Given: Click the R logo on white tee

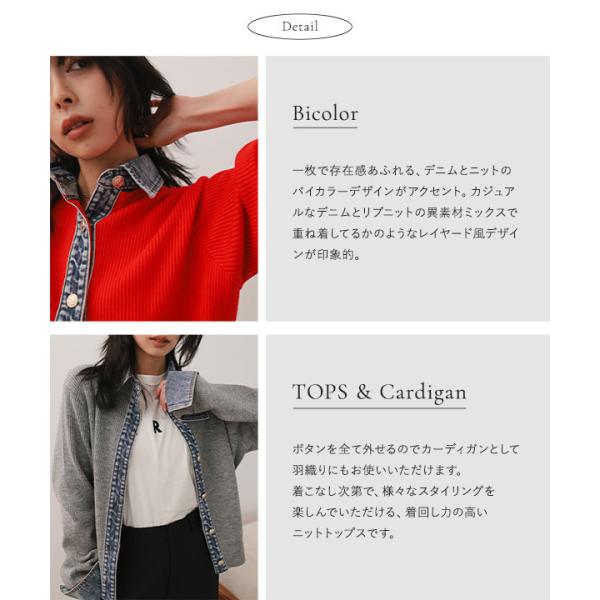Looking at the screenshot, I should tap(157, 427).
